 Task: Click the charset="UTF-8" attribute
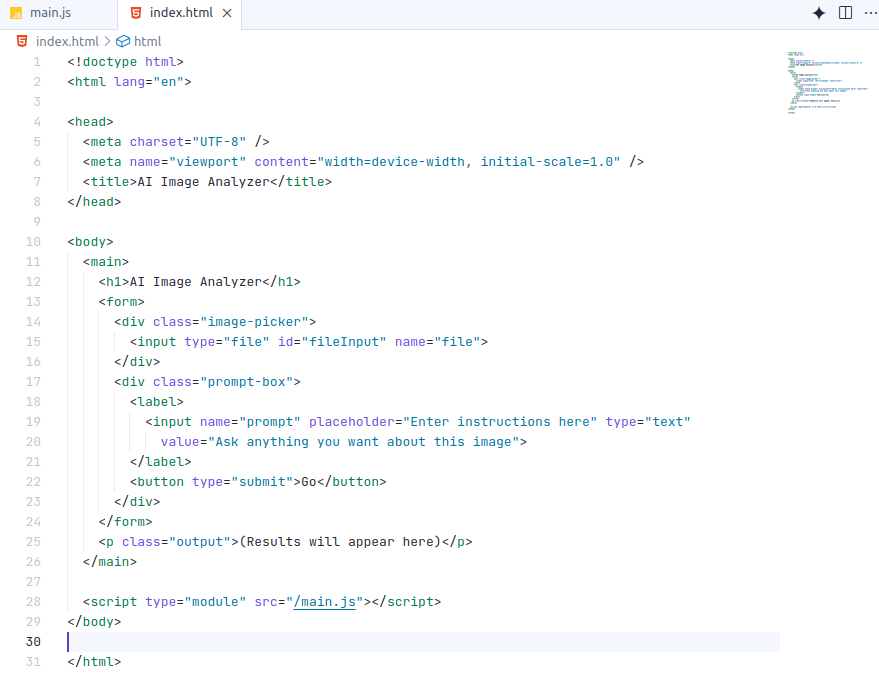click(188, 142)
